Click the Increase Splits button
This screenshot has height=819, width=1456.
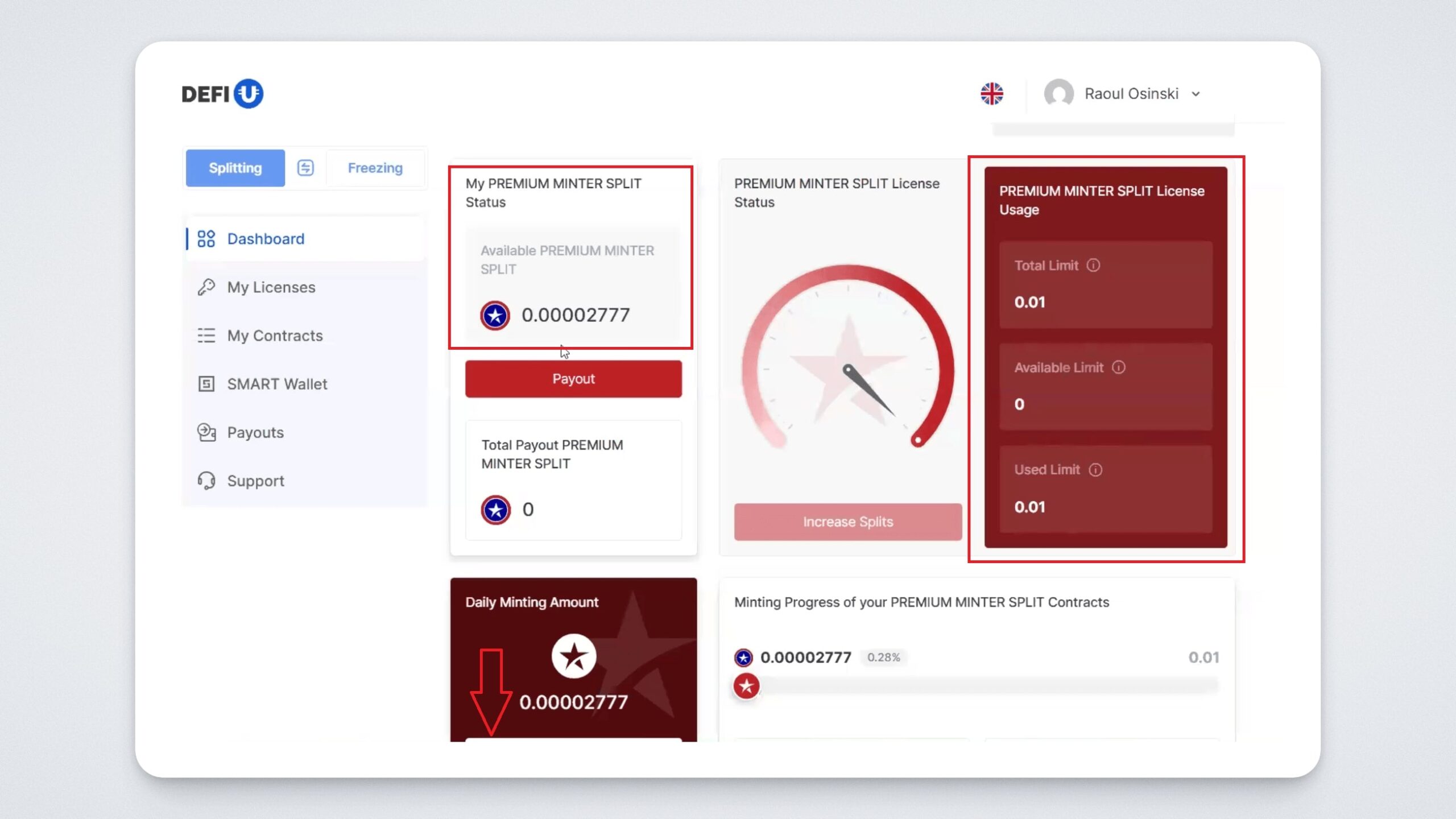click(847, 522)
